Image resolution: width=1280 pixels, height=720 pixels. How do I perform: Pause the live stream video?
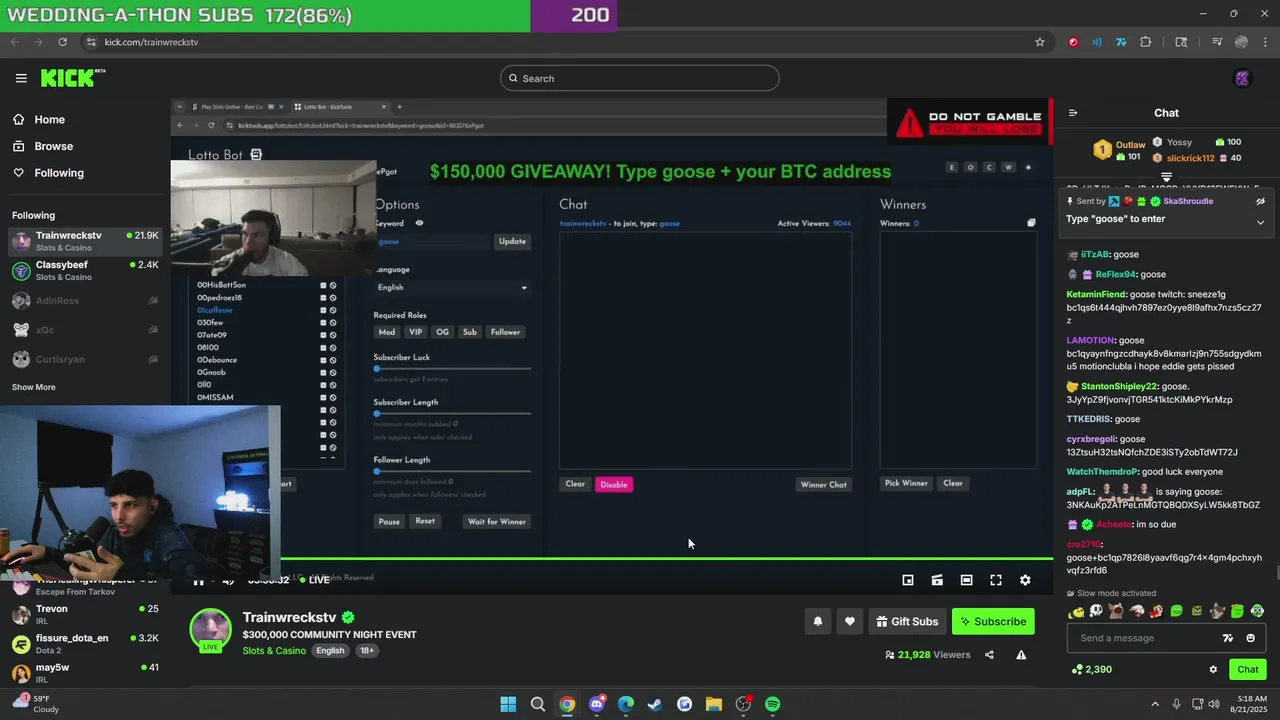tap(198, 581)
